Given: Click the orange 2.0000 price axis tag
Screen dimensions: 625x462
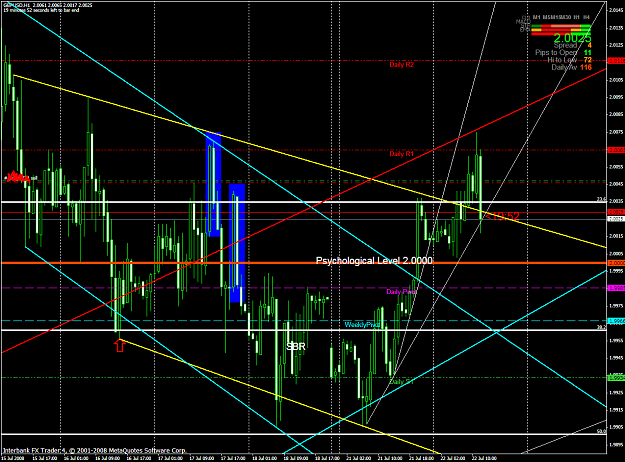Looking at the screenshot, I should (616, 263).
